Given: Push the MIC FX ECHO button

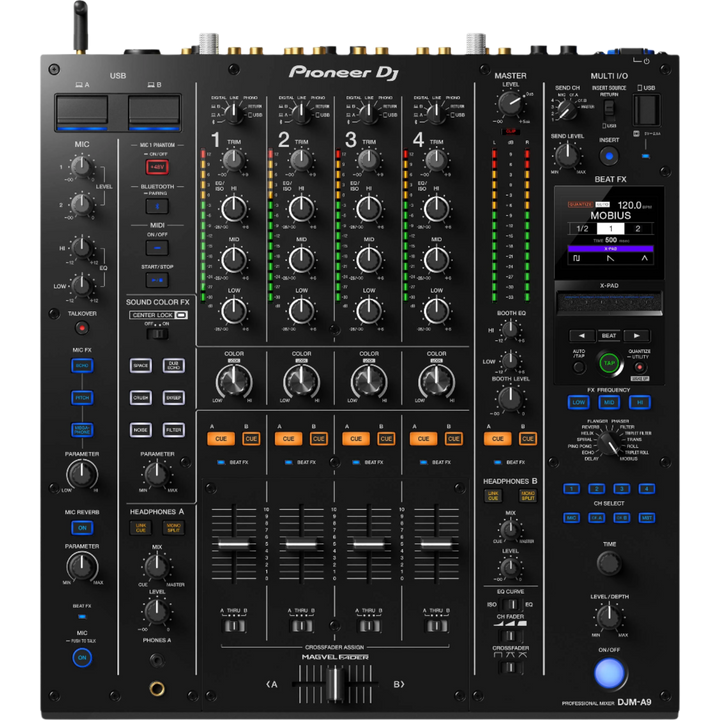Looking at the screenshot, I should [82, 366].
